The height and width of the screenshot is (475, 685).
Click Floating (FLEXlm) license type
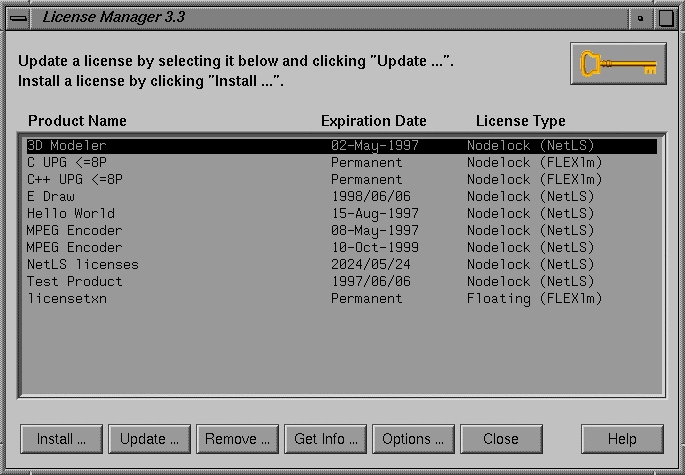[534, 299]
